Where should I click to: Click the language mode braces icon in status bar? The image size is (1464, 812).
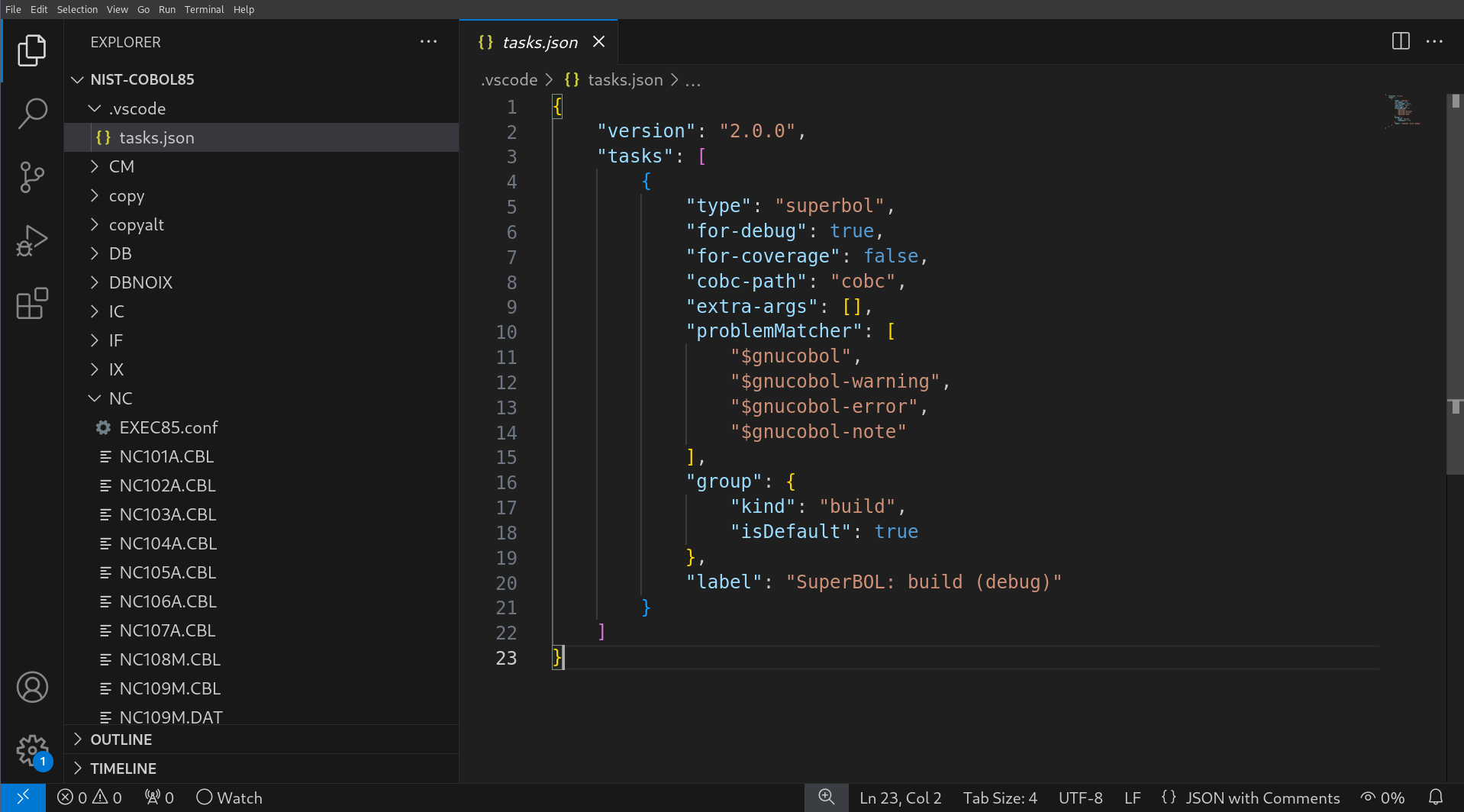click(1169, 797)
